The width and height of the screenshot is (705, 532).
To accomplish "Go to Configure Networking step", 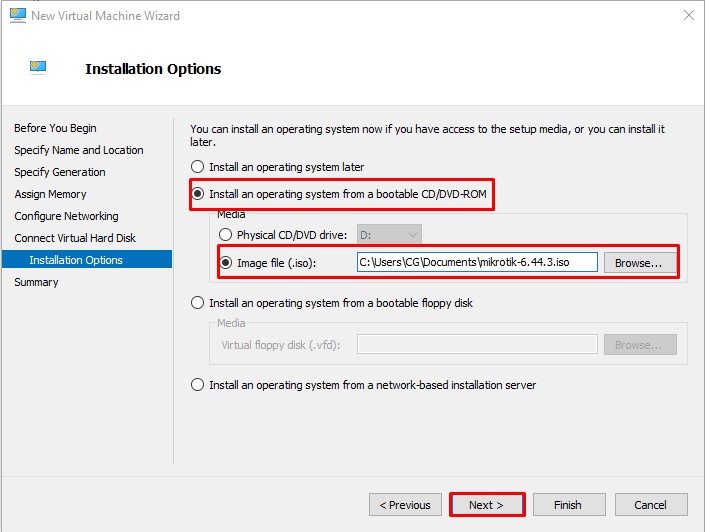I will coord(66,216).
